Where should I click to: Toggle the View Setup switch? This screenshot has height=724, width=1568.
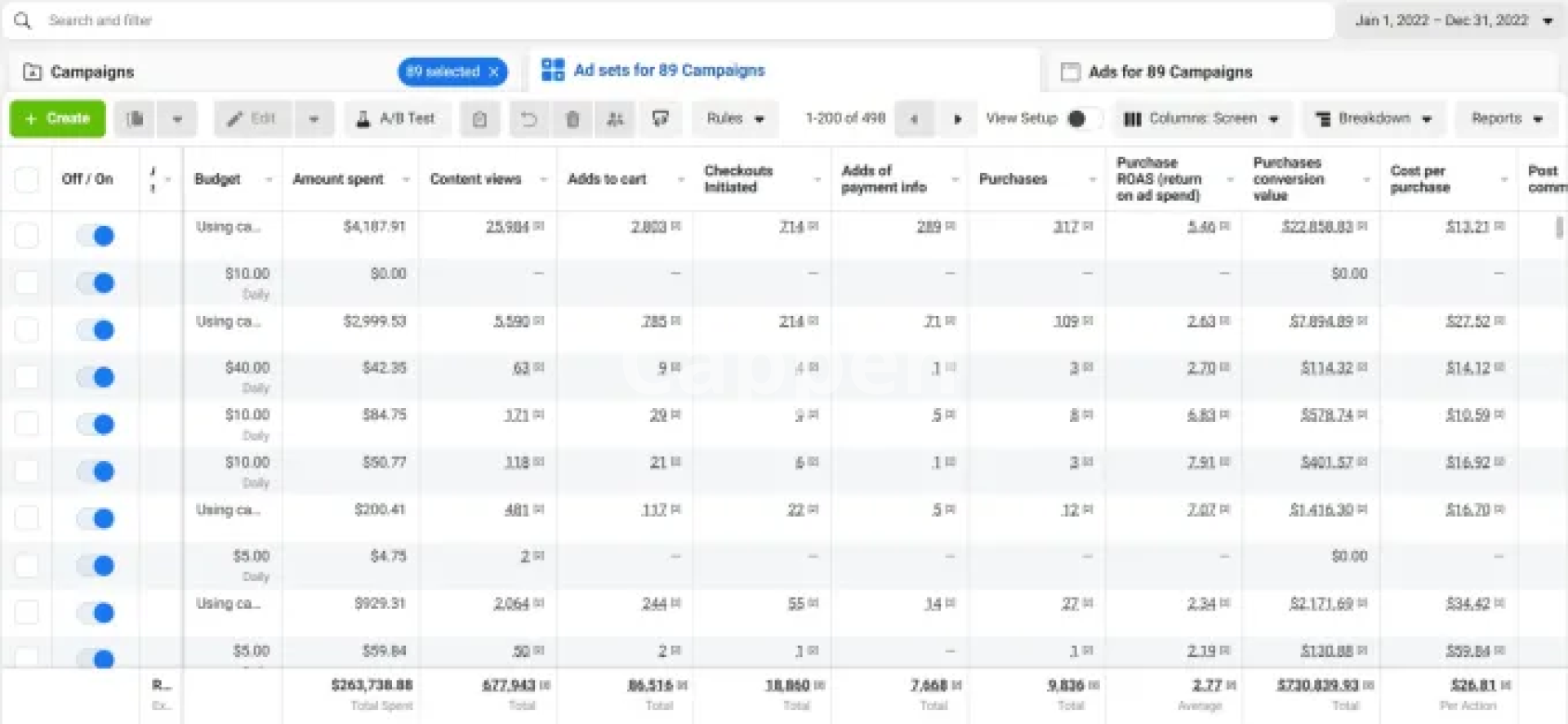click(x=1079, y=119)
